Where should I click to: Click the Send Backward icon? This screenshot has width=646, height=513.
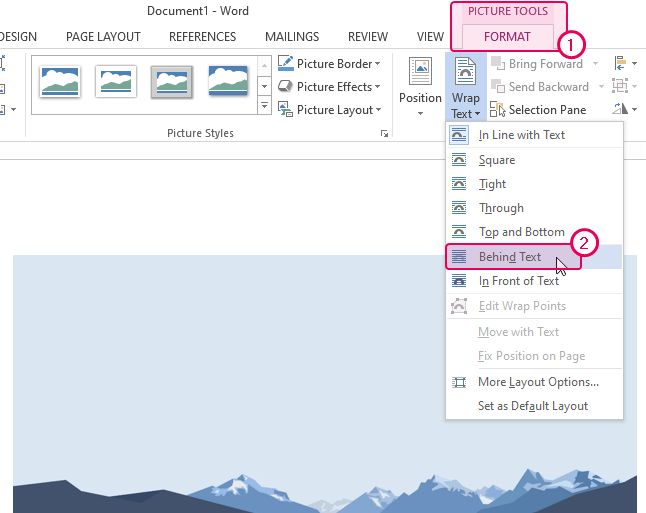click(x=498, y=86)
